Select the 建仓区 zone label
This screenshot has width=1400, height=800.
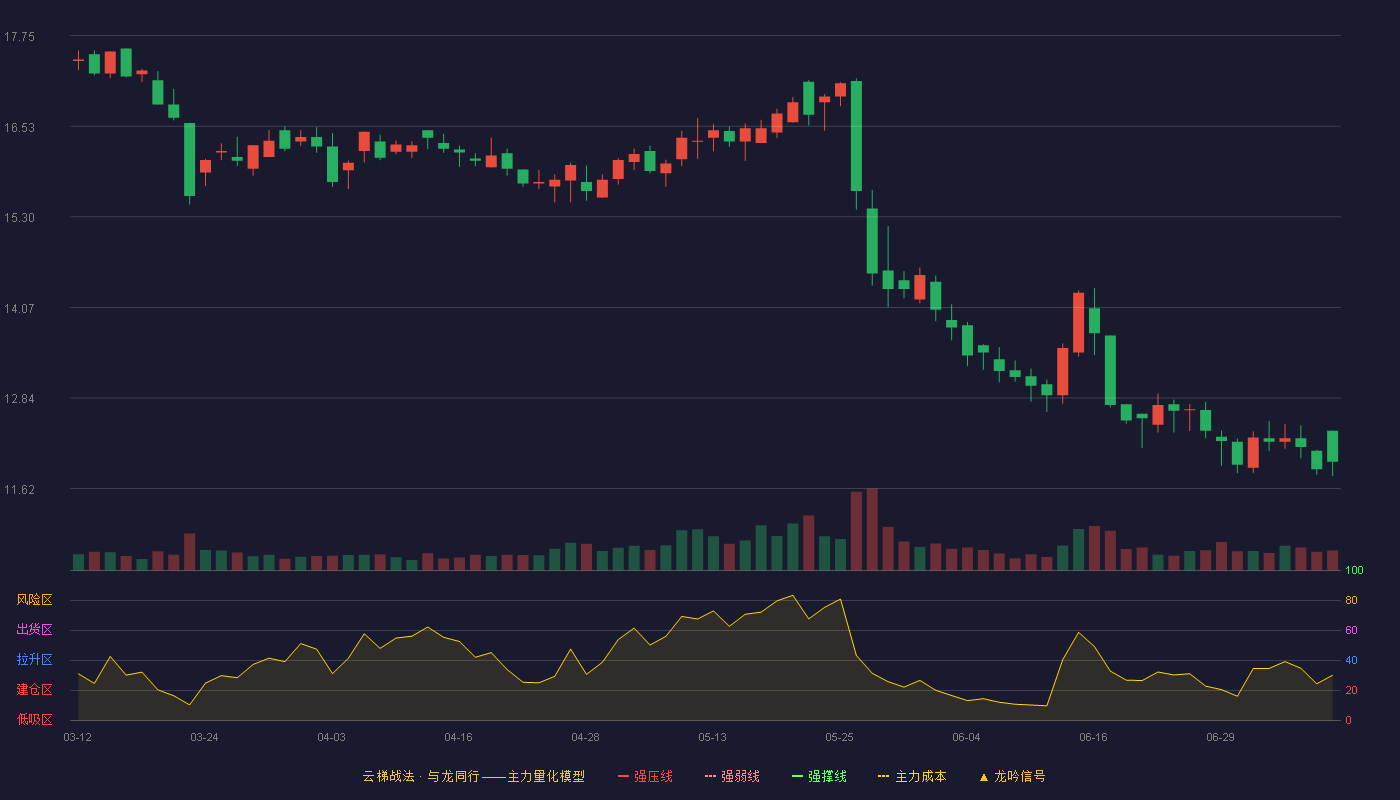[x=34, y=690]
